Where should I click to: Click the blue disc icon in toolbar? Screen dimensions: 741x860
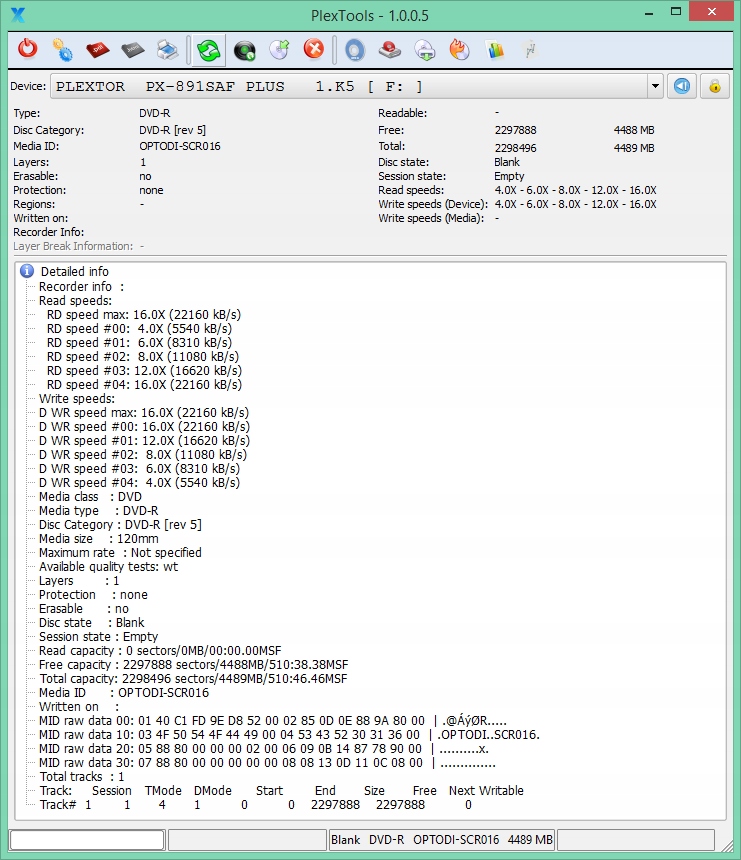tap(355, 49)
